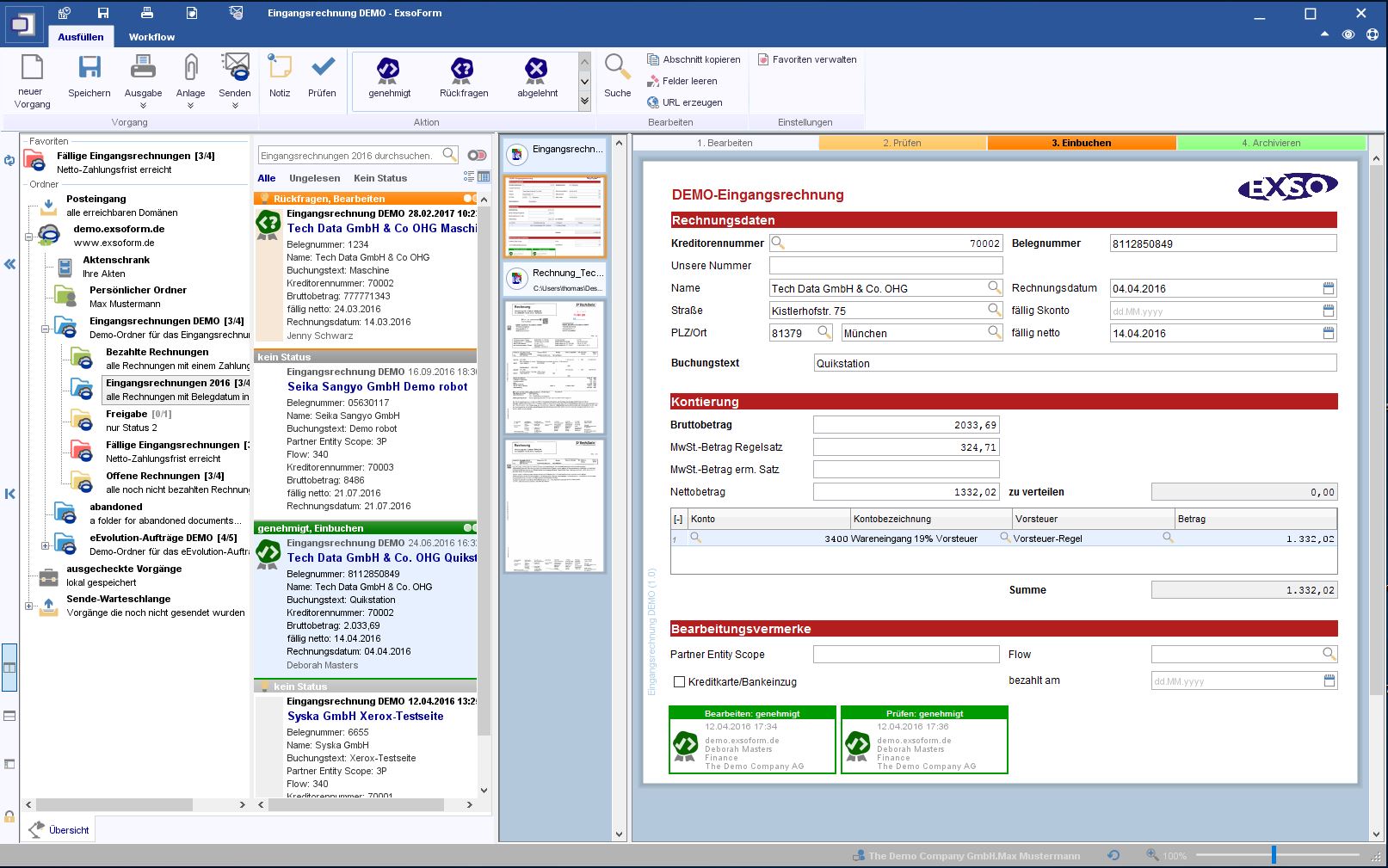This screenshot has width=1388, height=868.
Task: Toggle the status dots on genehmigt, Einbuchen header
Action: tap(470, 527)
